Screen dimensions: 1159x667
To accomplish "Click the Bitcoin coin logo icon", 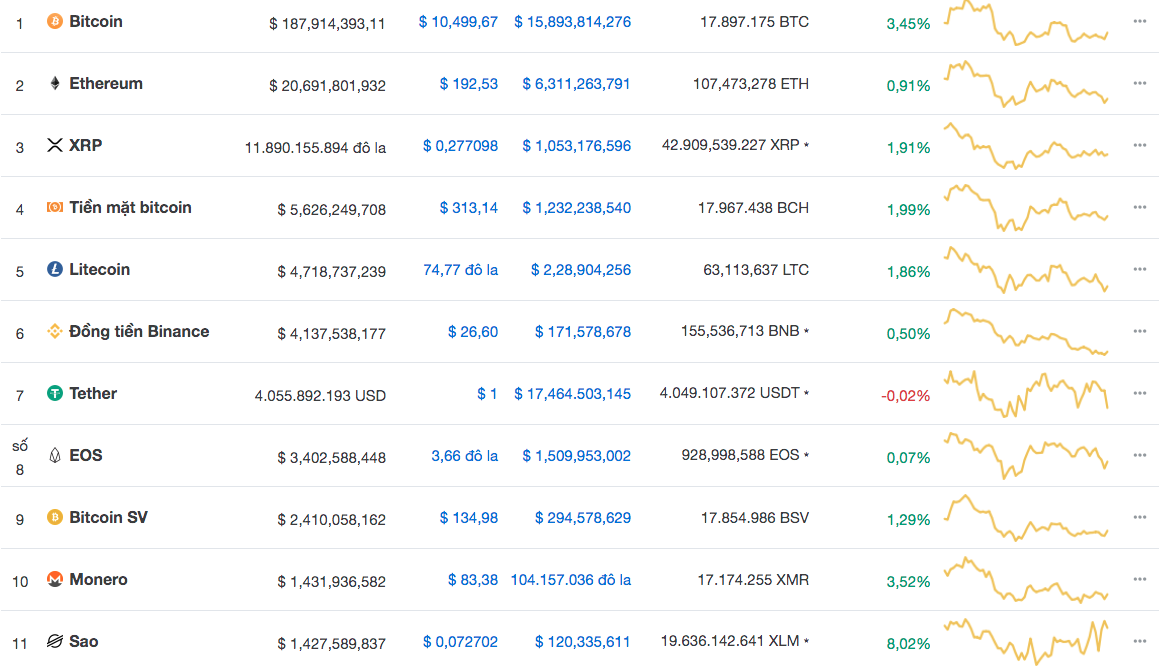I will pos(55,21).
